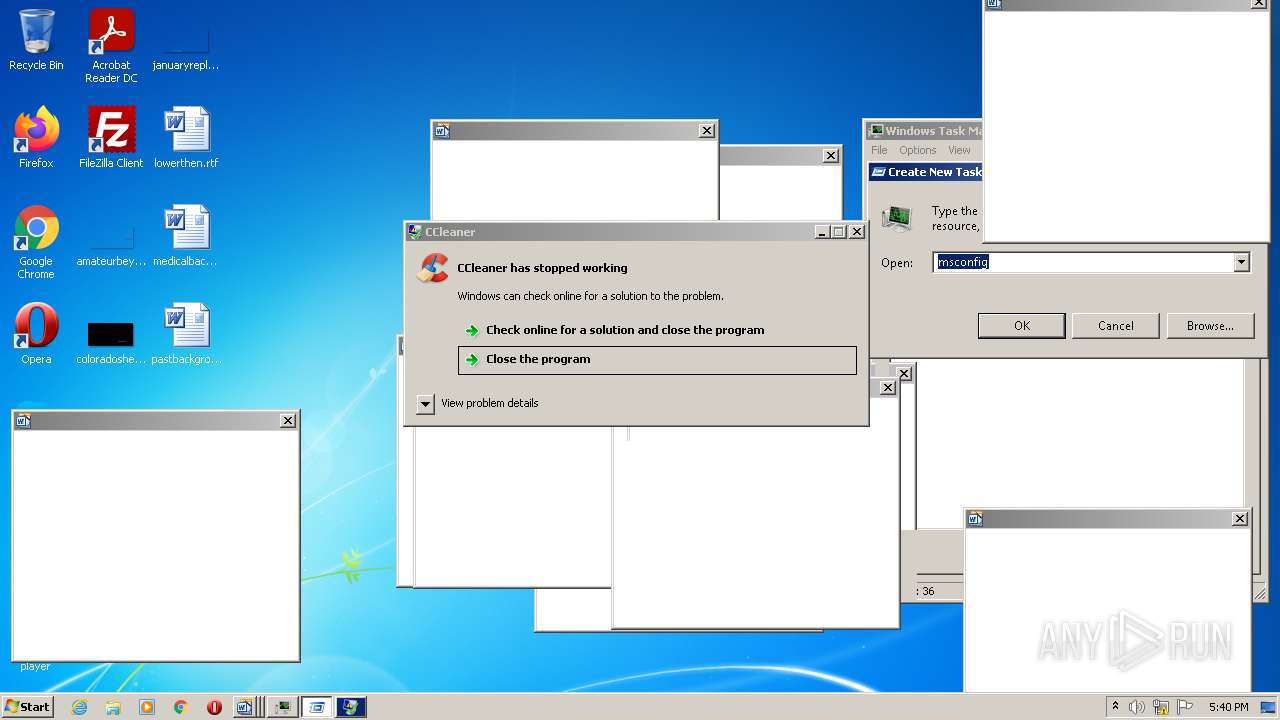Close the CCleaner error dialog
Screen dimensions: 1280x720
[x=857, y=232]
